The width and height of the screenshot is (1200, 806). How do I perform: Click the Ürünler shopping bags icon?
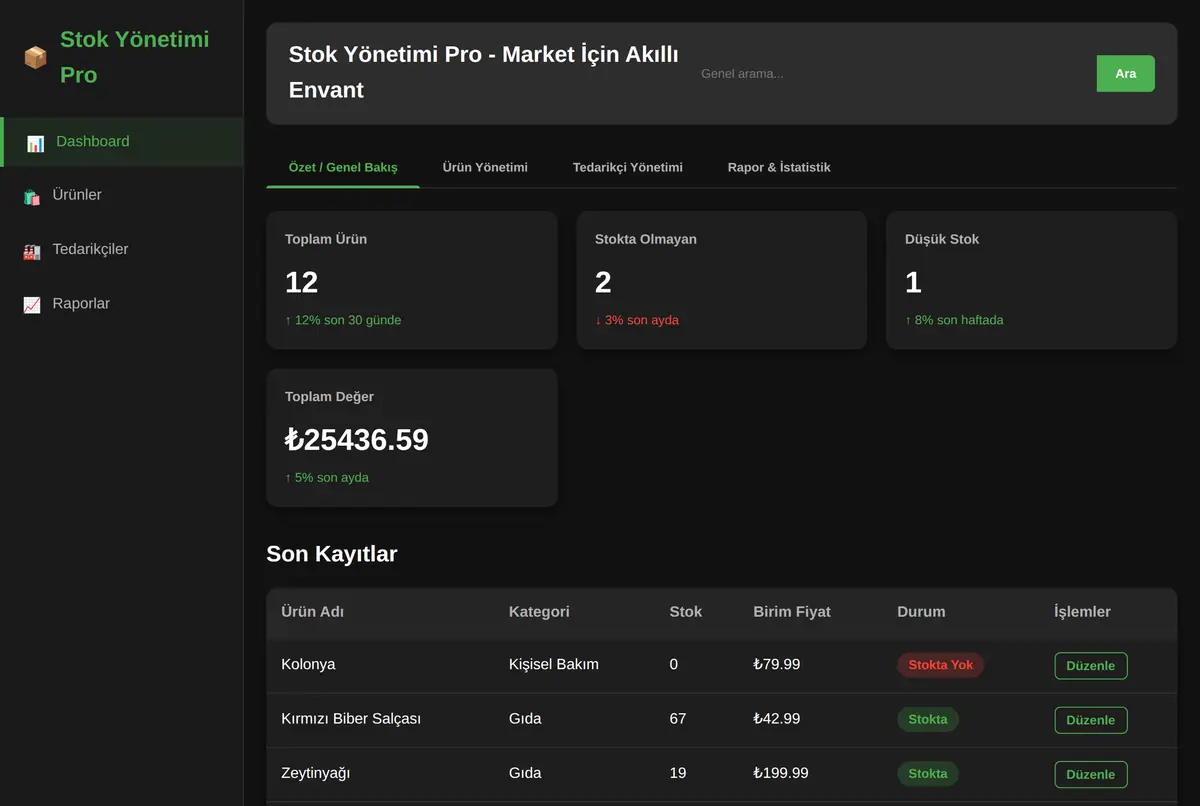(32, 196)
